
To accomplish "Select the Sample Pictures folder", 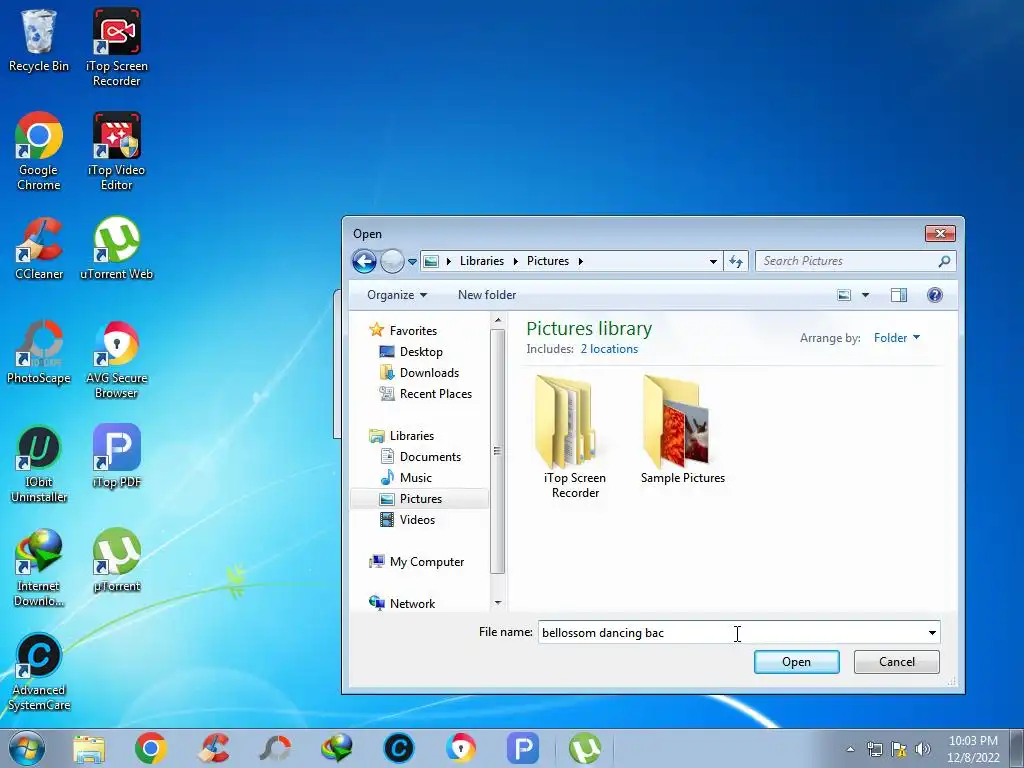I will (682, 430).
